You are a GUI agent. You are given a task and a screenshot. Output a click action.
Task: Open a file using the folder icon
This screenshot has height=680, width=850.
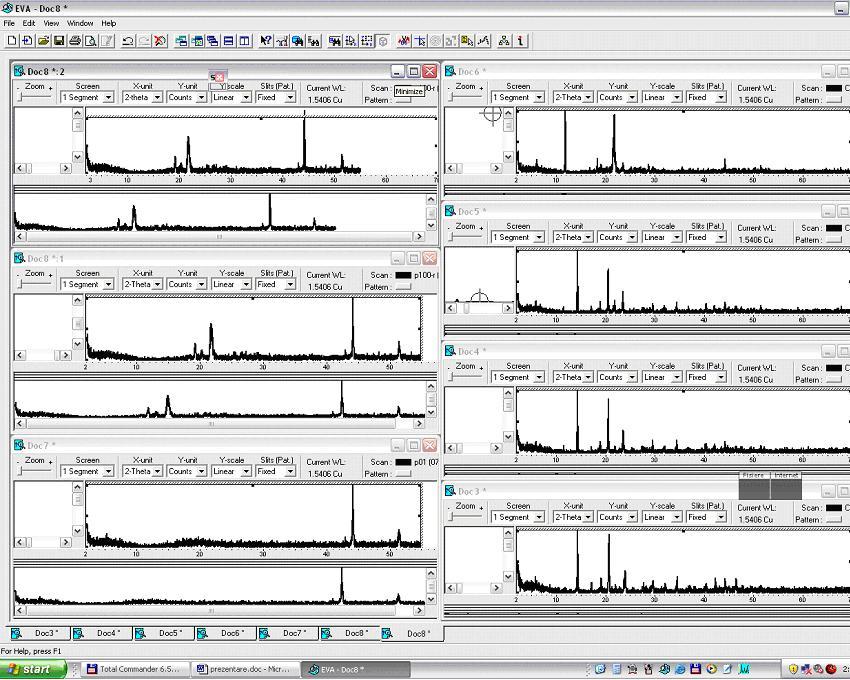click(x=43, y=41)
